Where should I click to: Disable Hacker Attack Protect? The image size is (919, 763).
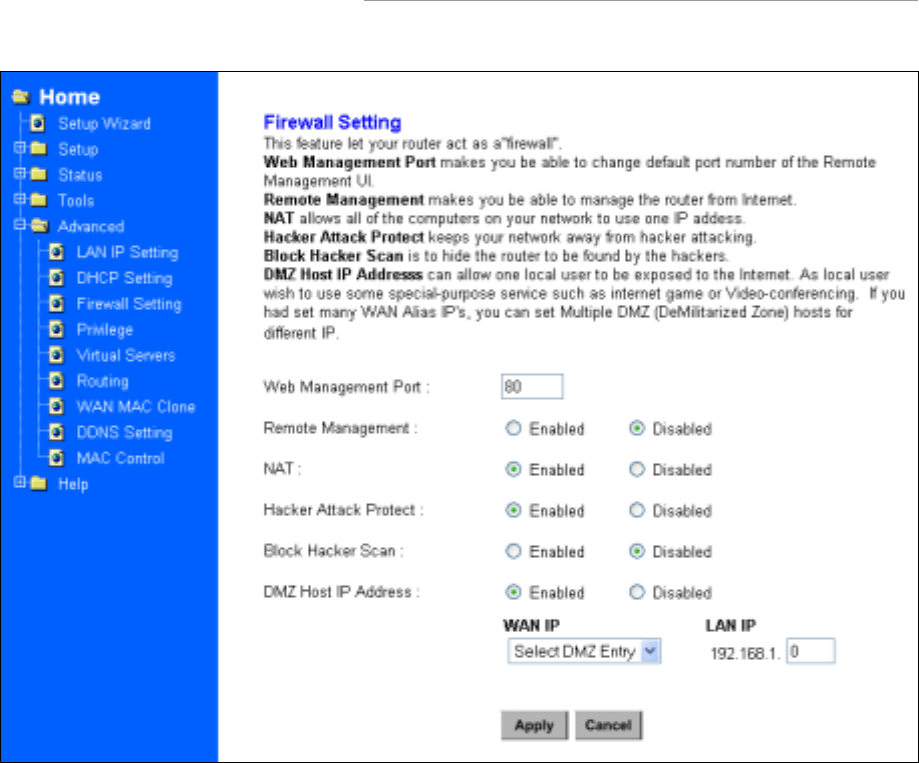[x=637, y=510]
